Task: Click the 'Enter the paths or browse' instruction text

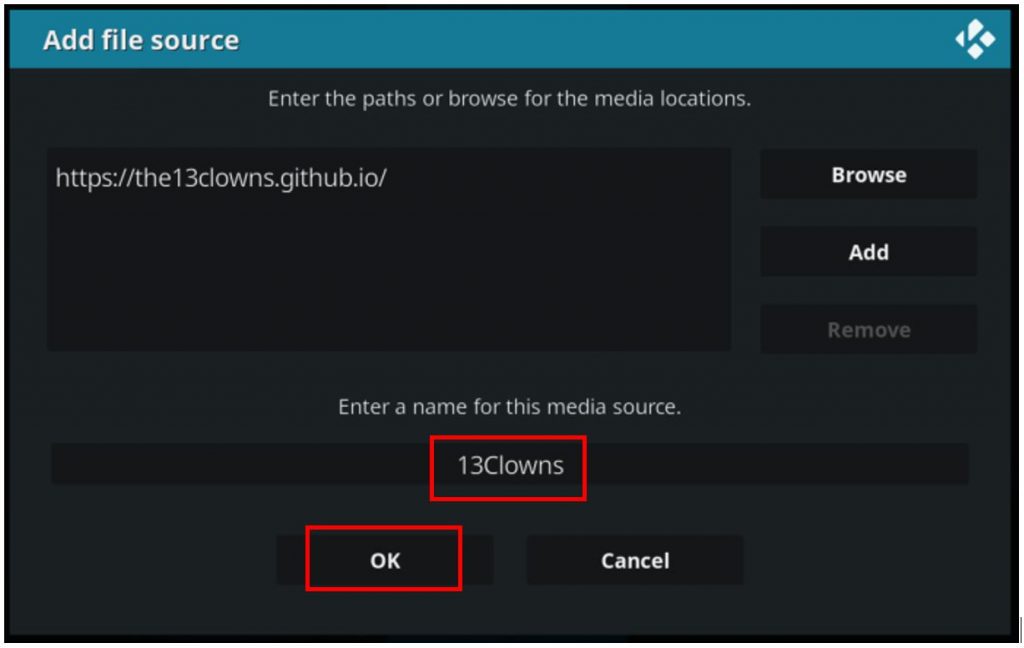Action: (x=509, y=99)
